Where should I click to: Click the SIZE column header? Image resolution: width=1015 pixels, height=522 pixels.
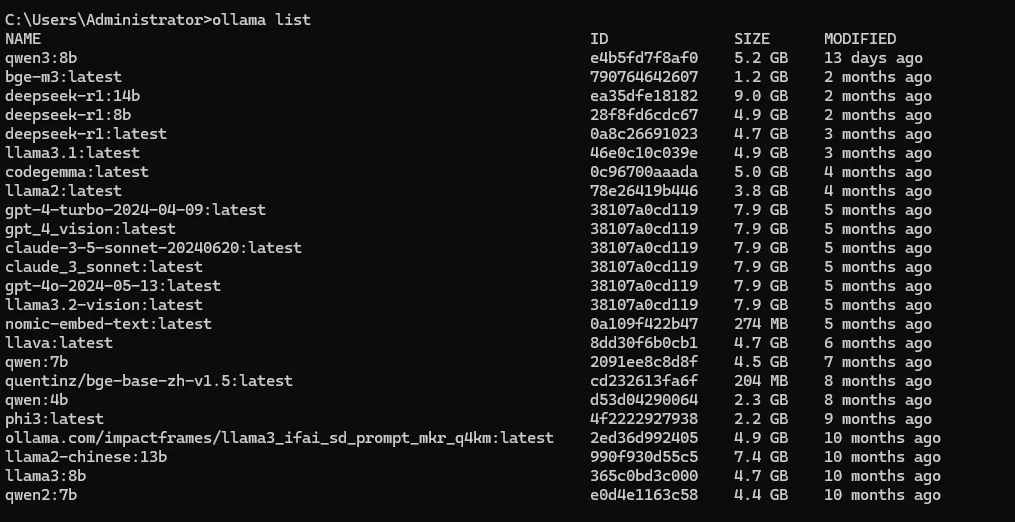752,39
